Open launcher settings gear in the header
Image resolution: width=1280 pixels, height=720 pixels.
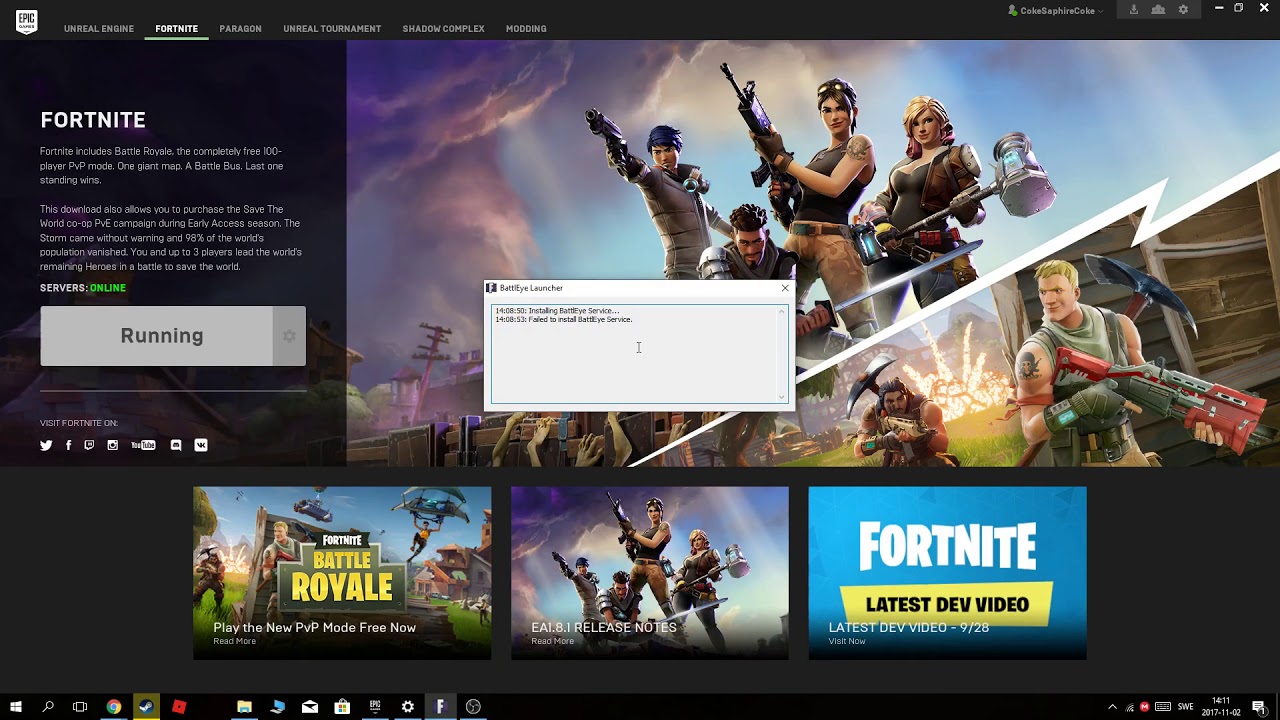pyautogui.click(x=1183, y=9)
